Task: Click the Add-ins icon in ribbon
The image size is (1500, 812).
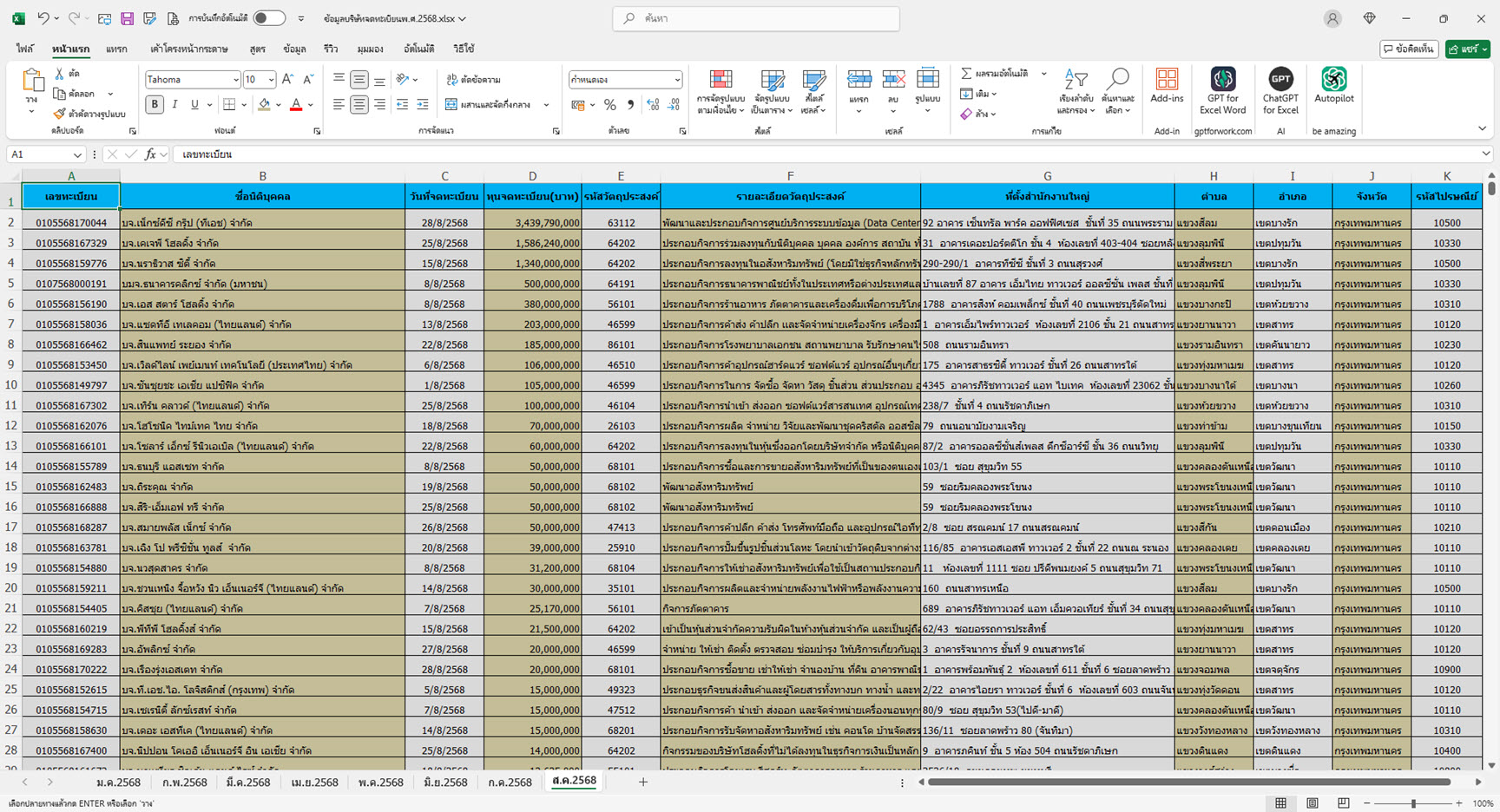Action: click(1167, 81)
